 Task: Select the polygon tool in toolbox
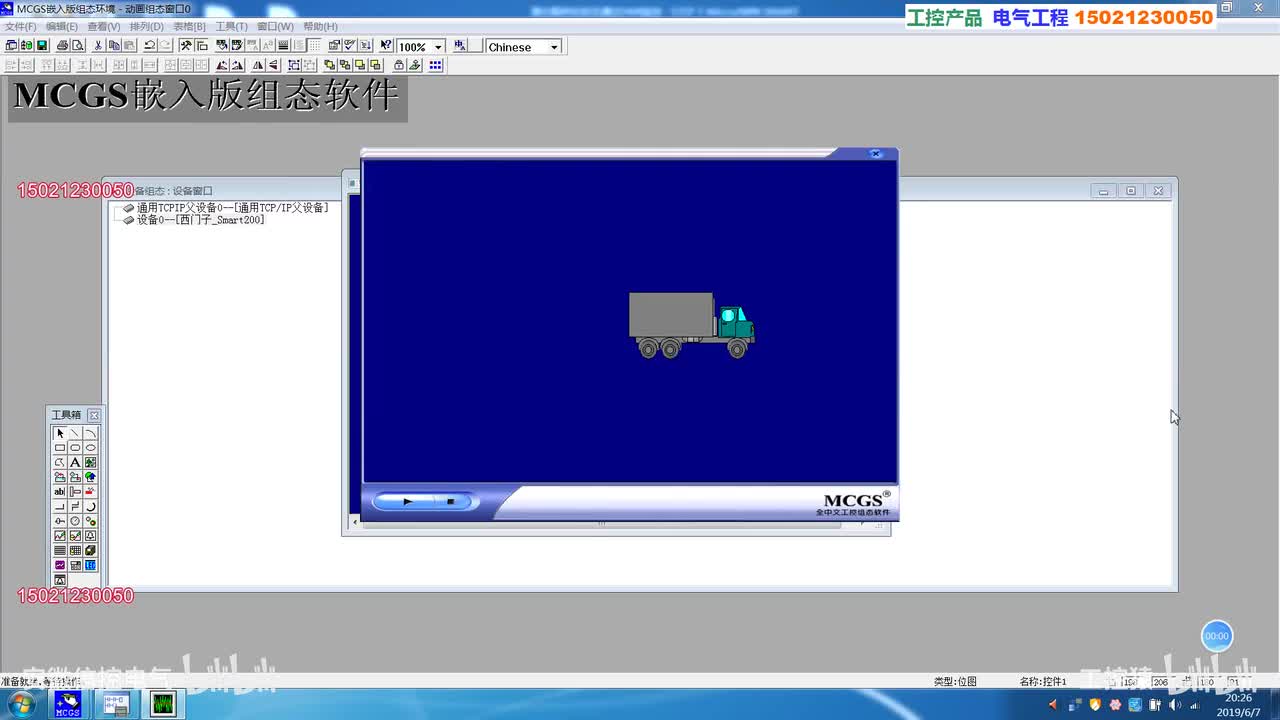click(x=60, y=463)
